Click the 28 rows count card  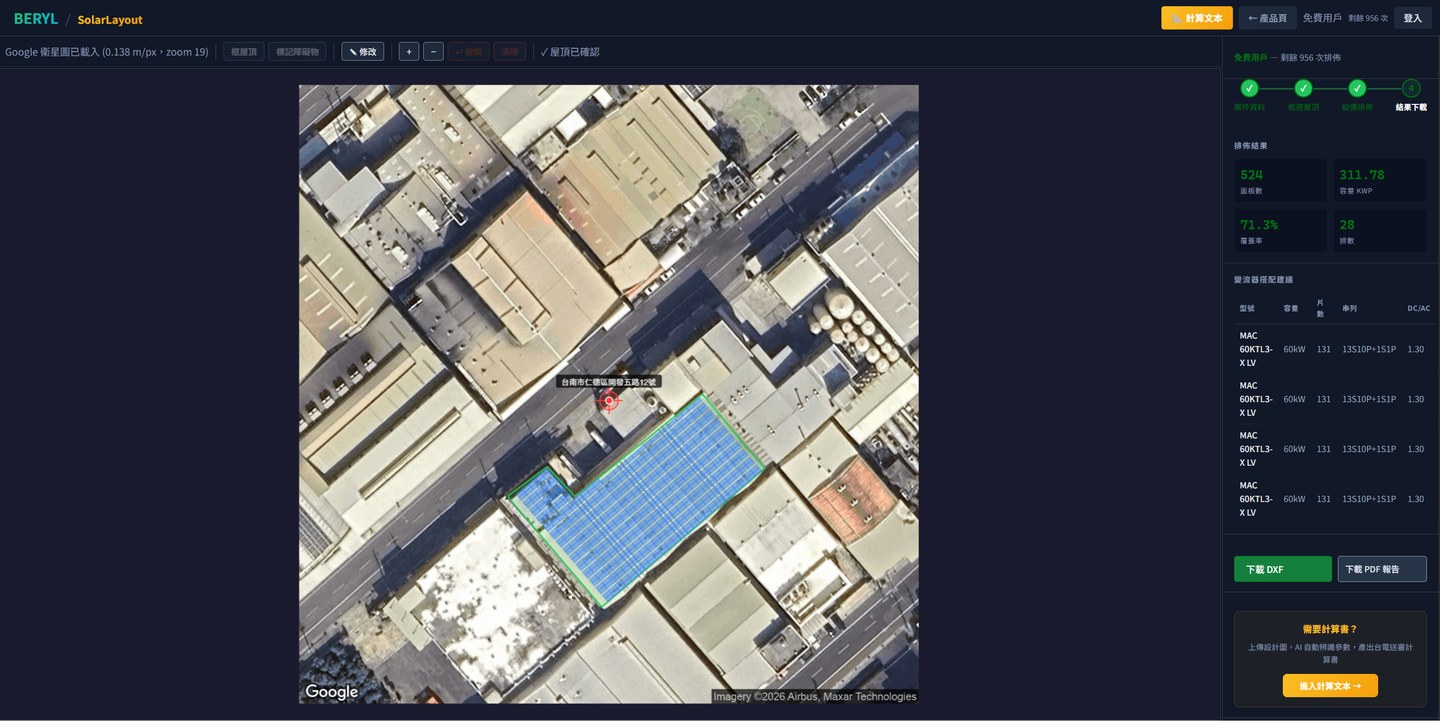(x=1380, y=230)
